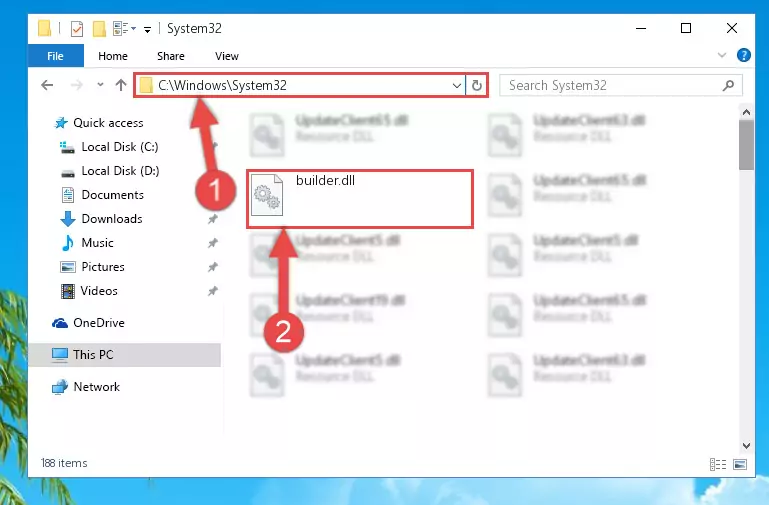Switch to Details view in status bar

718,464
